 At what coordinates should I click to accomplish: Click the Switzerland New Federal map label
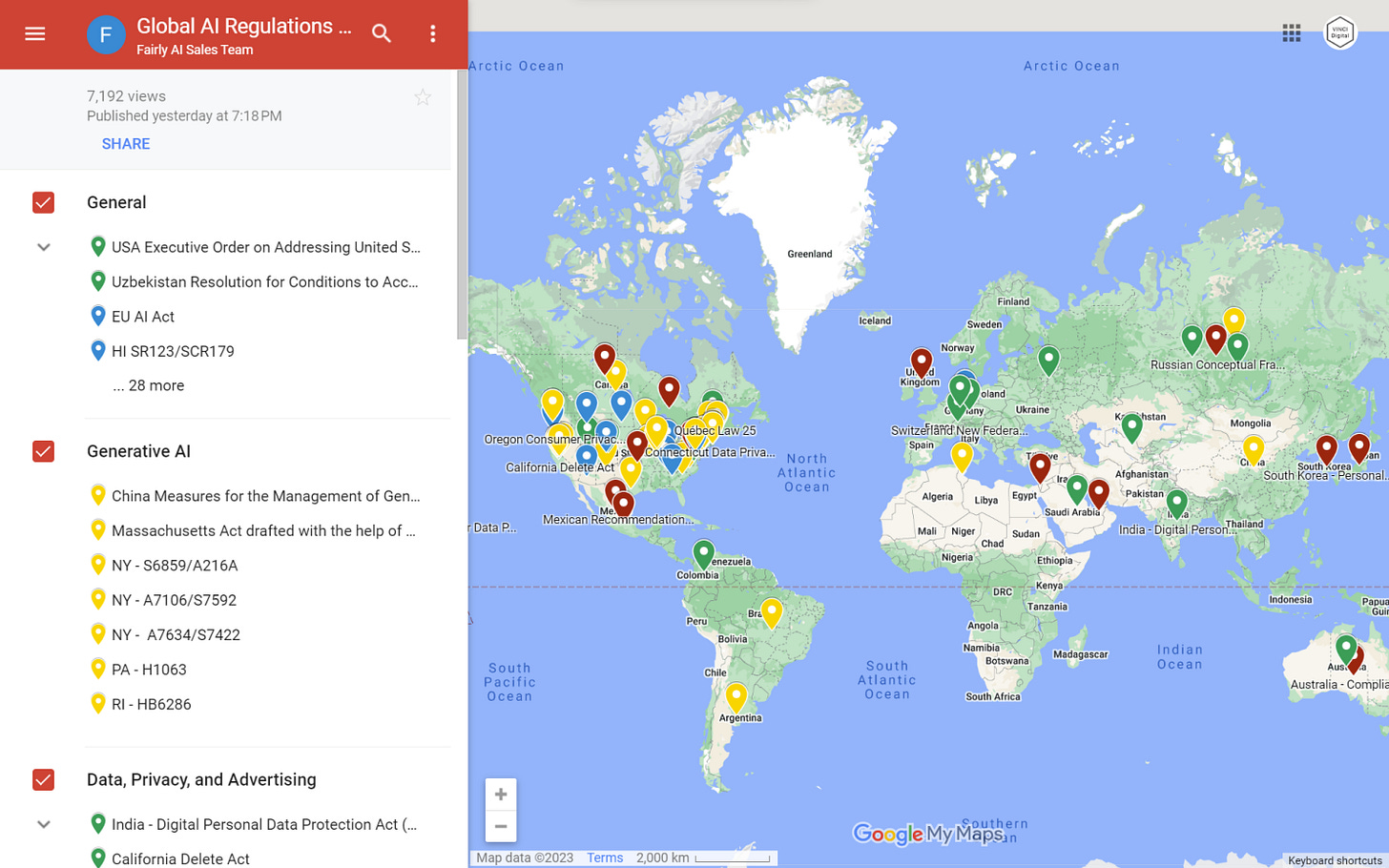click(x=959, y=430)
